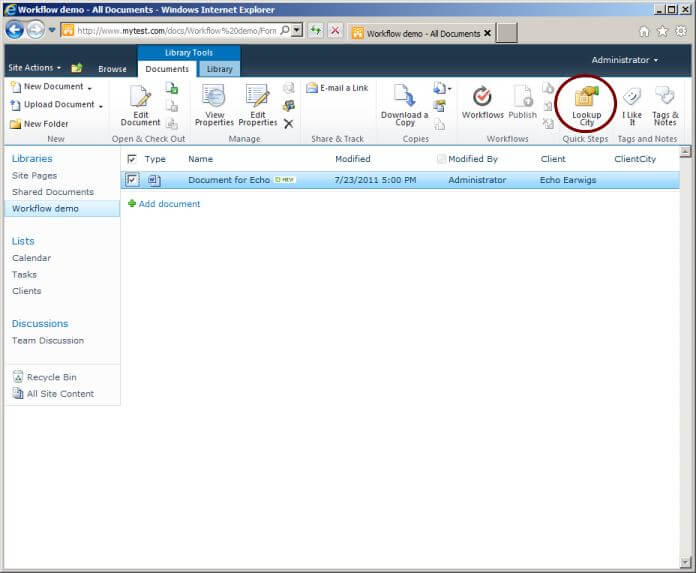696x573 pixels.
Task: Click the Document Permissions icon in Manage
Action: [x=289, y=106]
